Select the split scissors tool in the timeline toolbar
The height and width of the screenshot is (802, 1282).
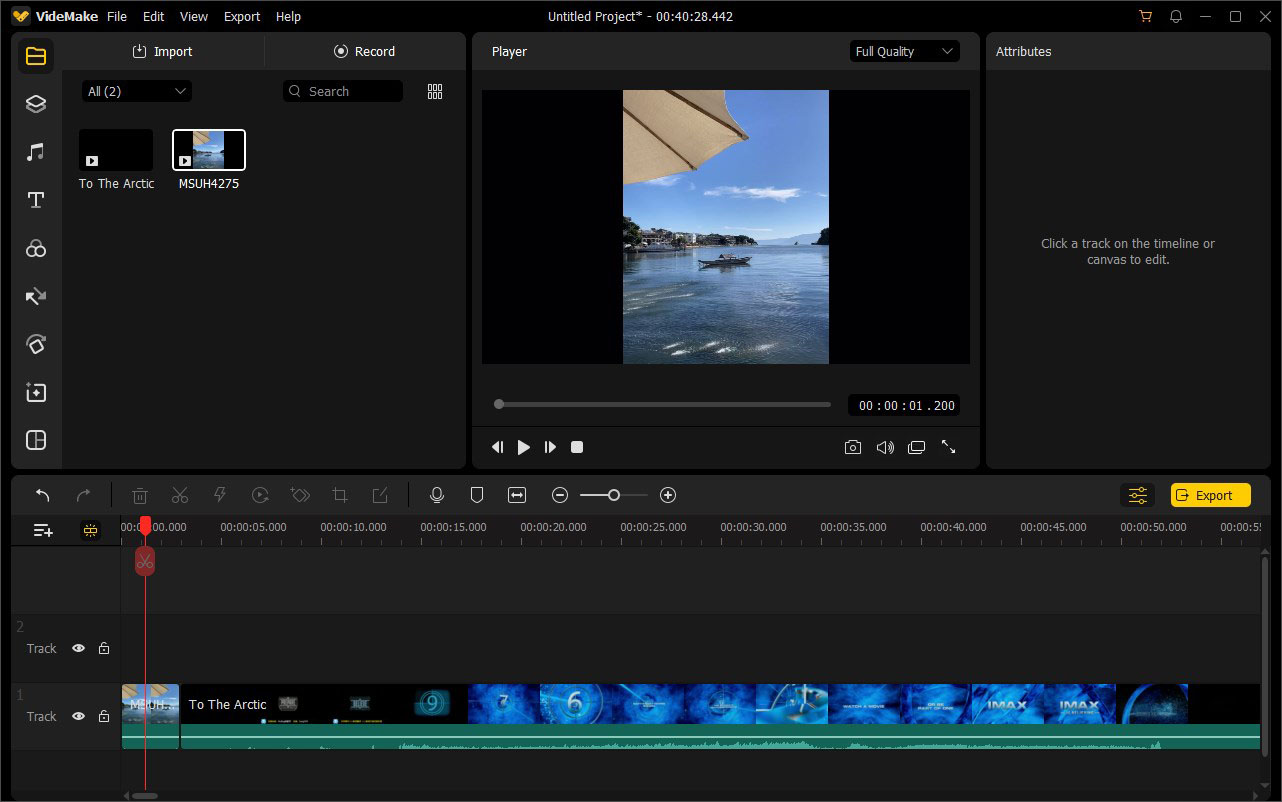[x=180, y=494]
